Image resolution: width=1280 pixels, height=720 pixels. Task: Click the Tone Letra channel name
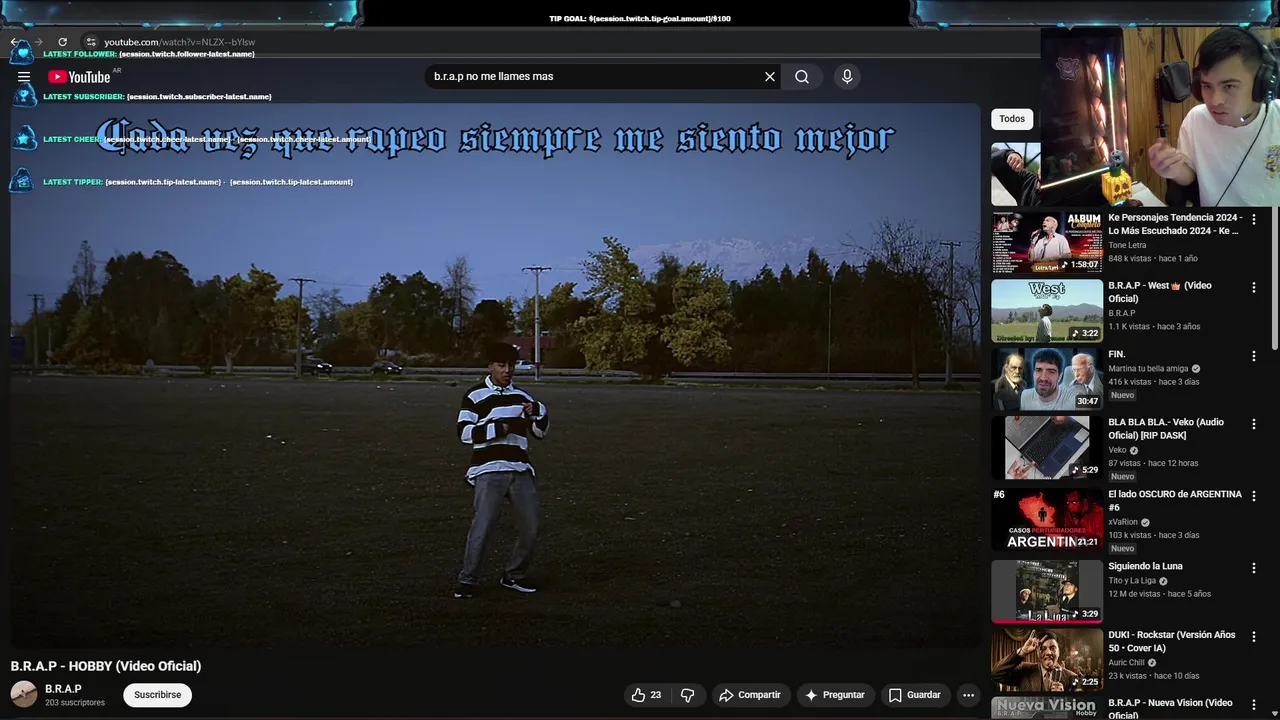(x=1127, y=245)
